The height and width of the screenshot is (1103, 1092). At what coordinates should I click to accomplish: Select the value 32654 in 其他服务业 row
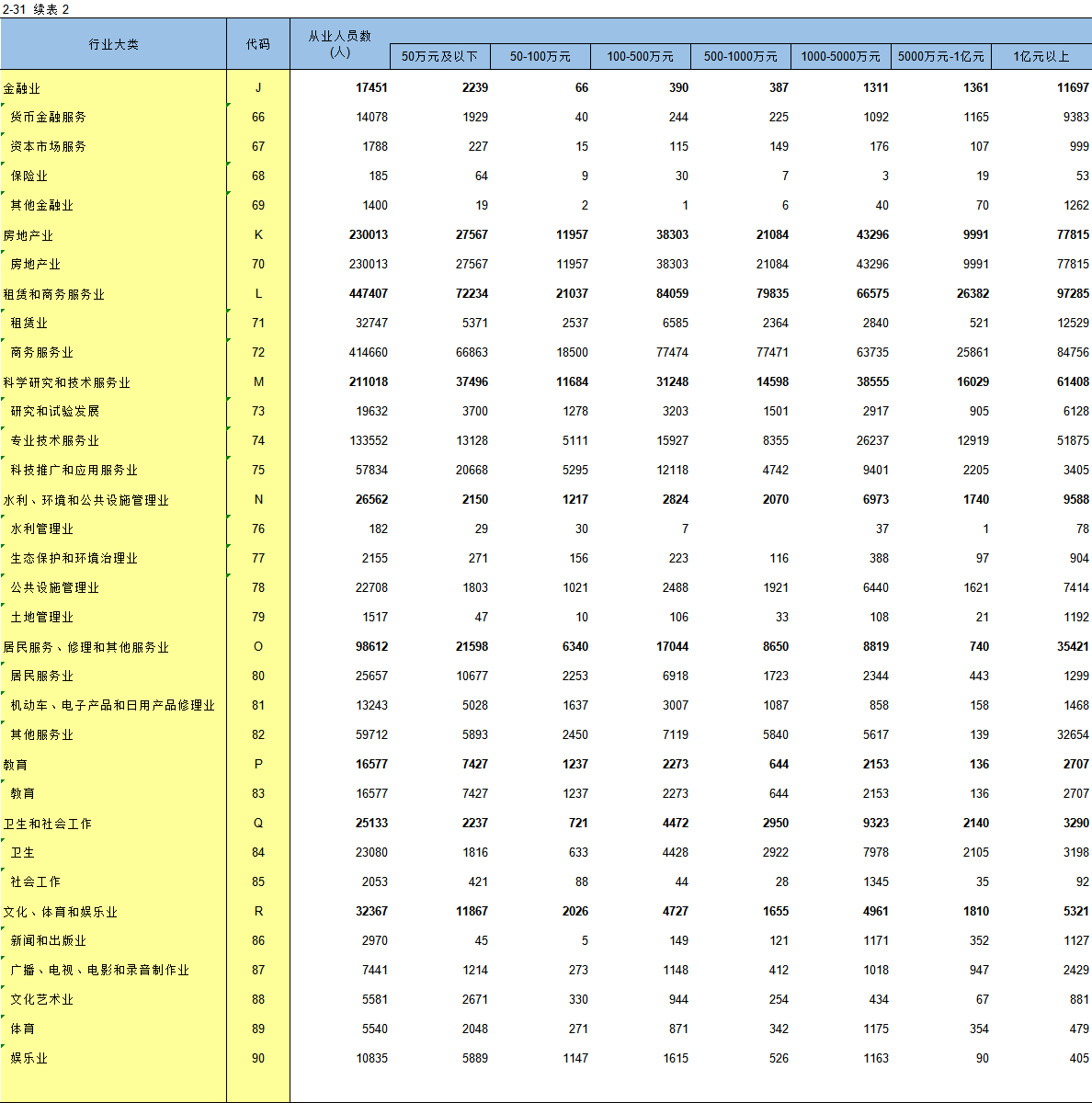click(x=1073, y=735)
